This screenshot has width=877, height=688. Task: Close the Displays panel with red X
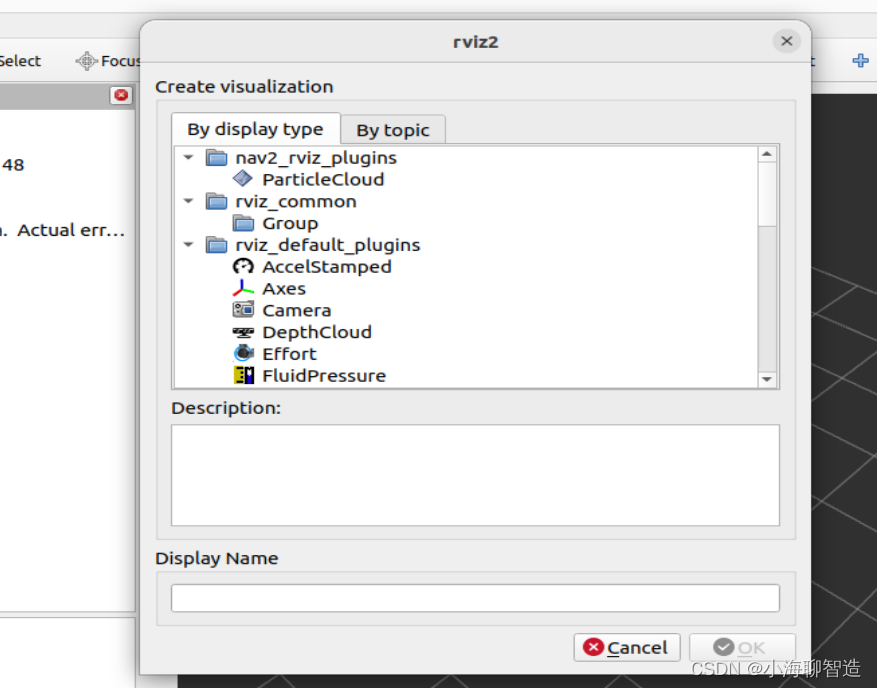(x=121, y=95)
